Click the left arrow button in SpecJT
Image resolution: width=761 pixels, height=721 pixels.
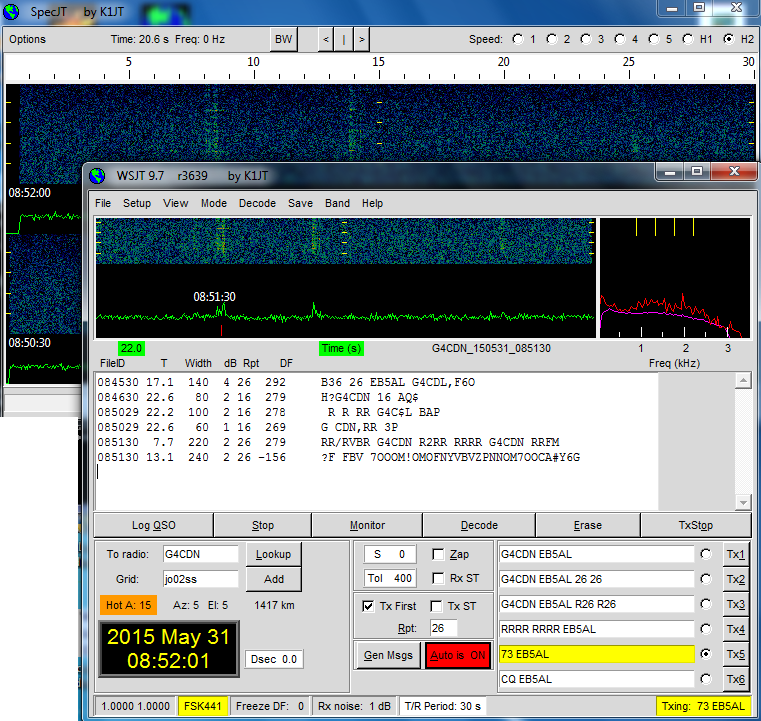(x=326, y=39)
